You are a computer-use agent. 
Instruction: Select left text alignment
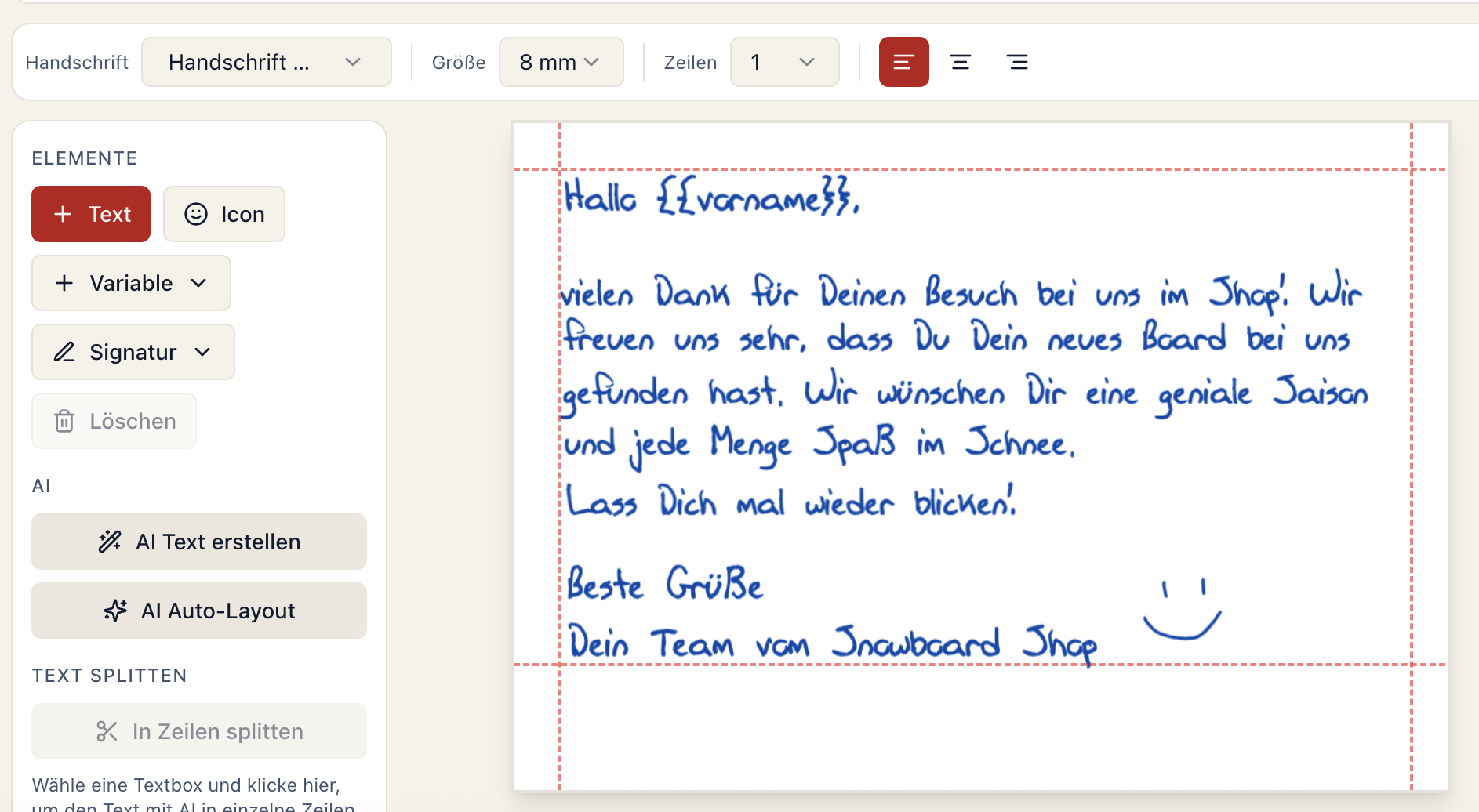903,62
